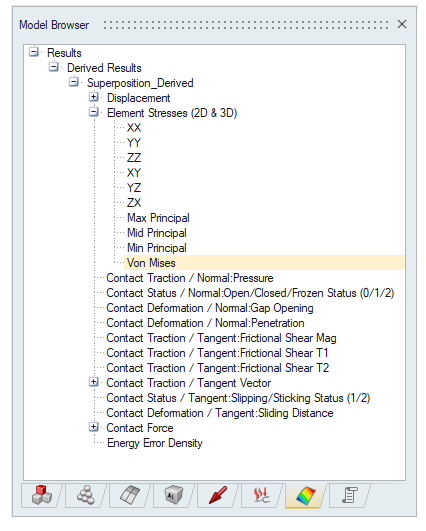Select the Superposition_Derived item

(x=140, y=83)
